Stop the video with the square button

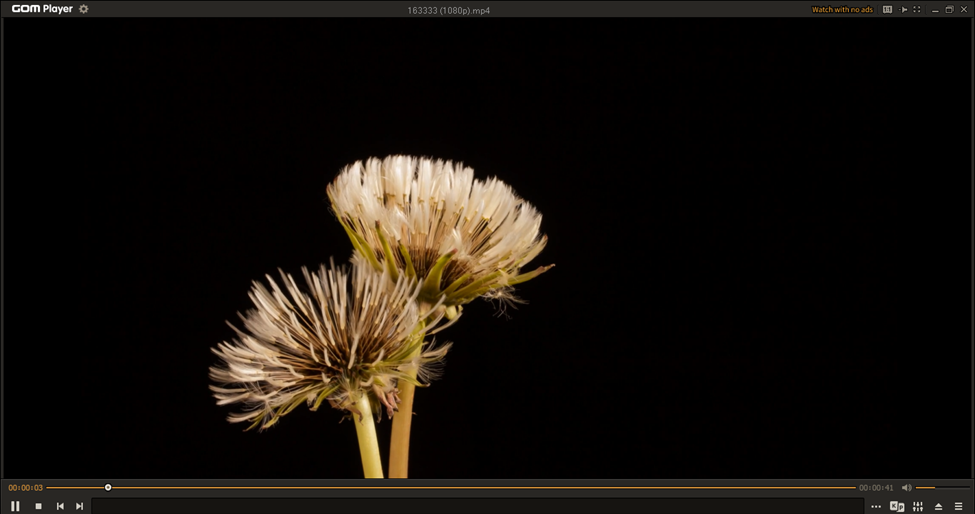coord(39,506)
